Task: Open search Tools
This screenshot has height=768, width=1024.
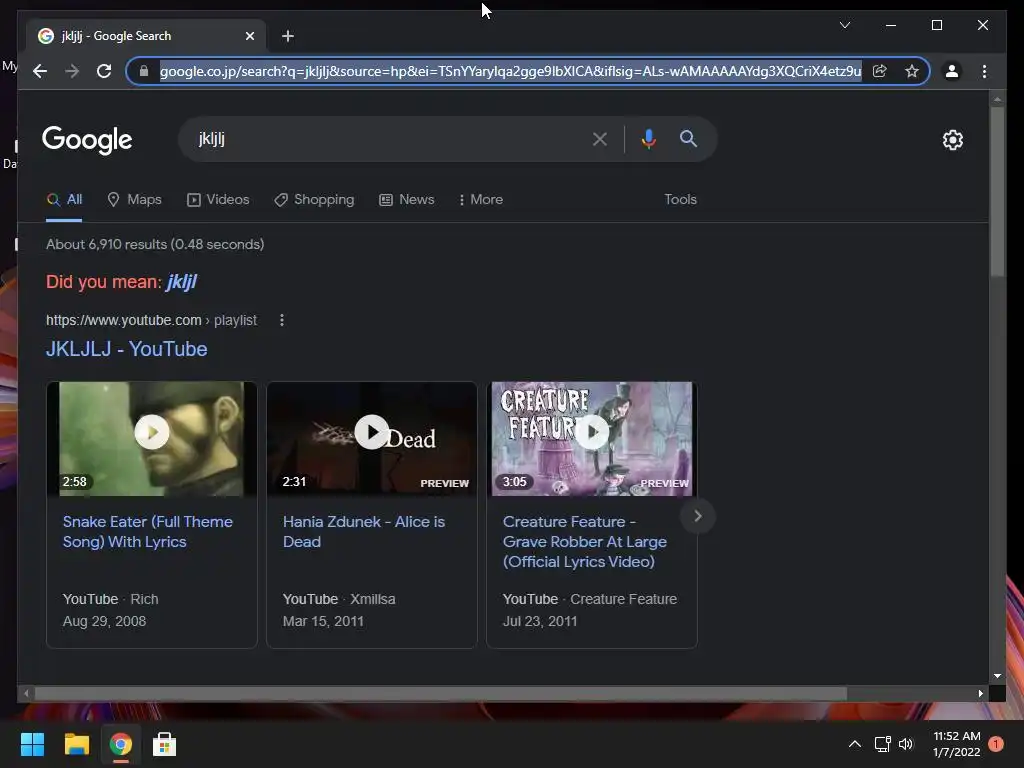Action: 680,199
